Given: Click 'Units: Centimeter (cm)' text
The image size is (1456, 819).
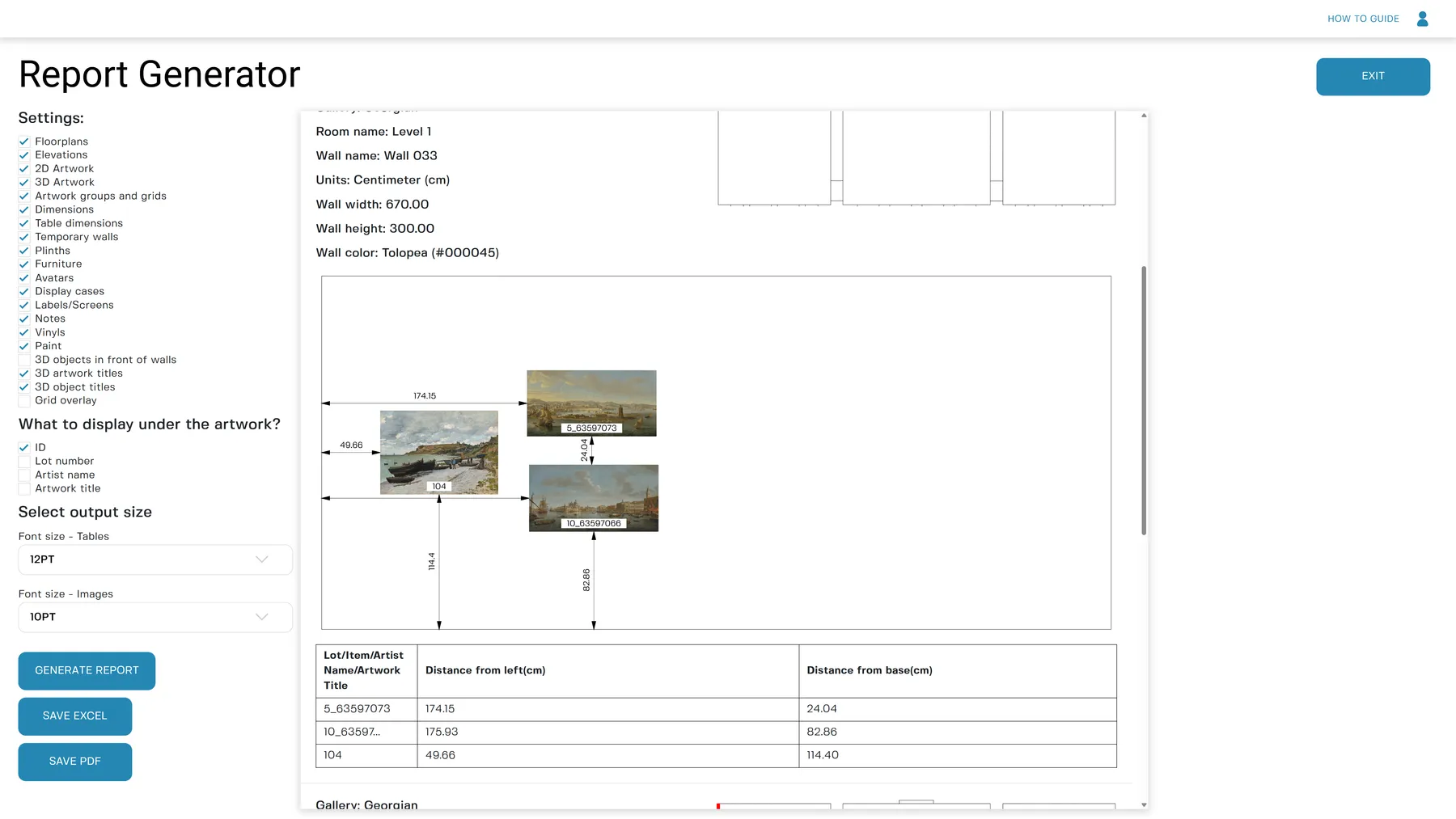Looking at the screenshot, I should (383, 180).
